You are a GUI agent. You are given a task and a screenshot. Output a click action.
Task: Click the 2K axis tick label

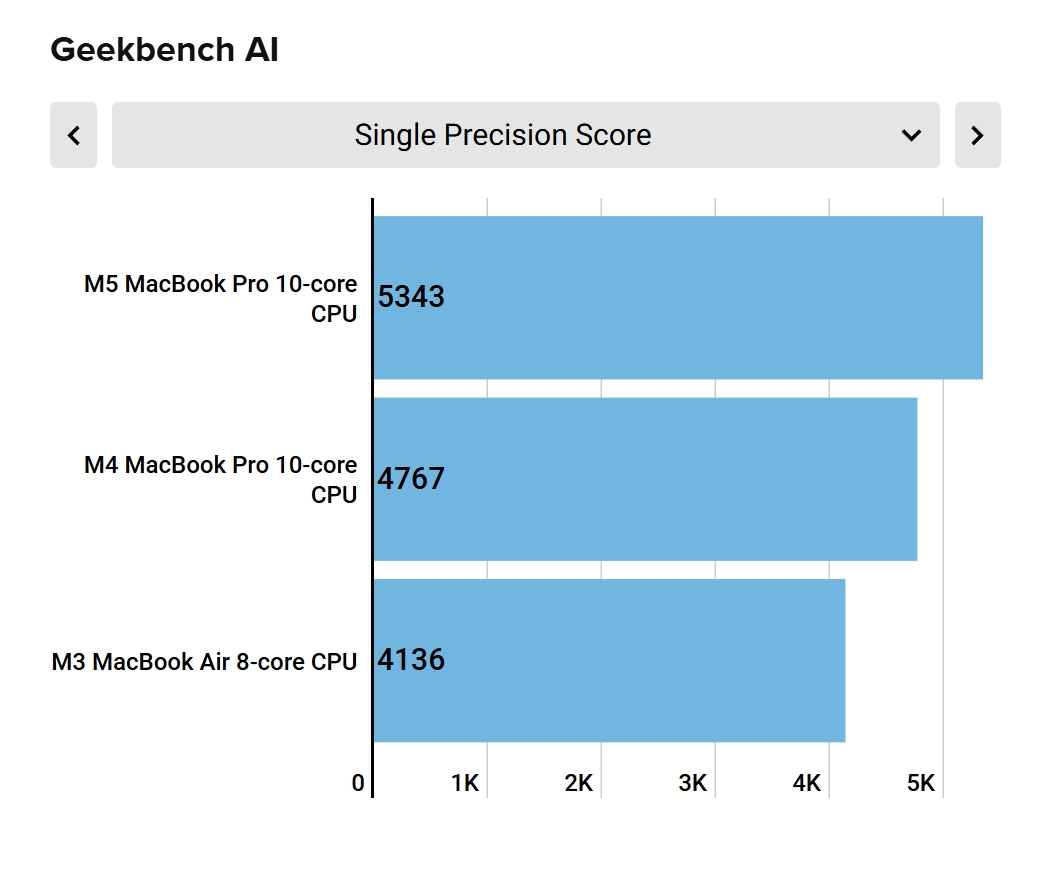pos(579,783)
